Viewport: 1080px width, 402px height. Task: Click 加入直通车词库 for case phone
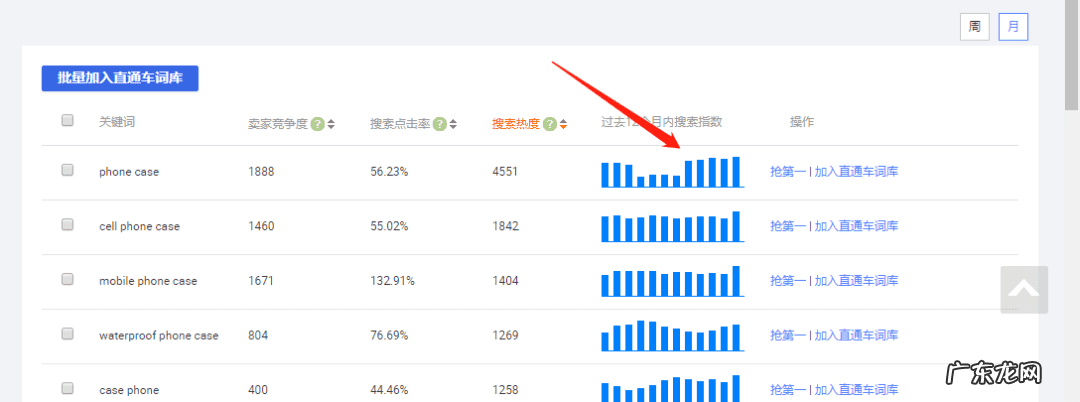tap(856, 390)
